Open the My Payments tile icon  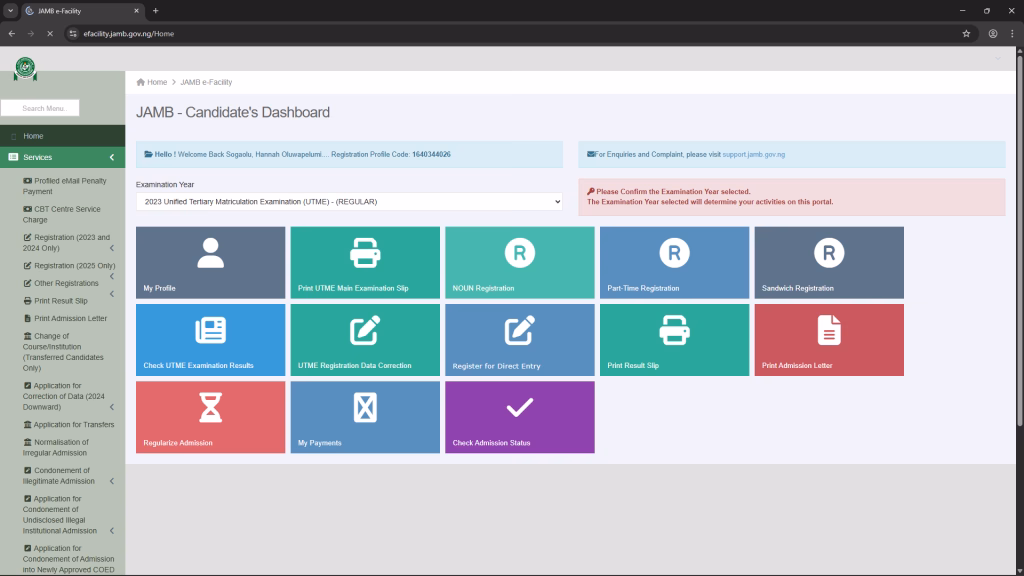tap(365, 407)
